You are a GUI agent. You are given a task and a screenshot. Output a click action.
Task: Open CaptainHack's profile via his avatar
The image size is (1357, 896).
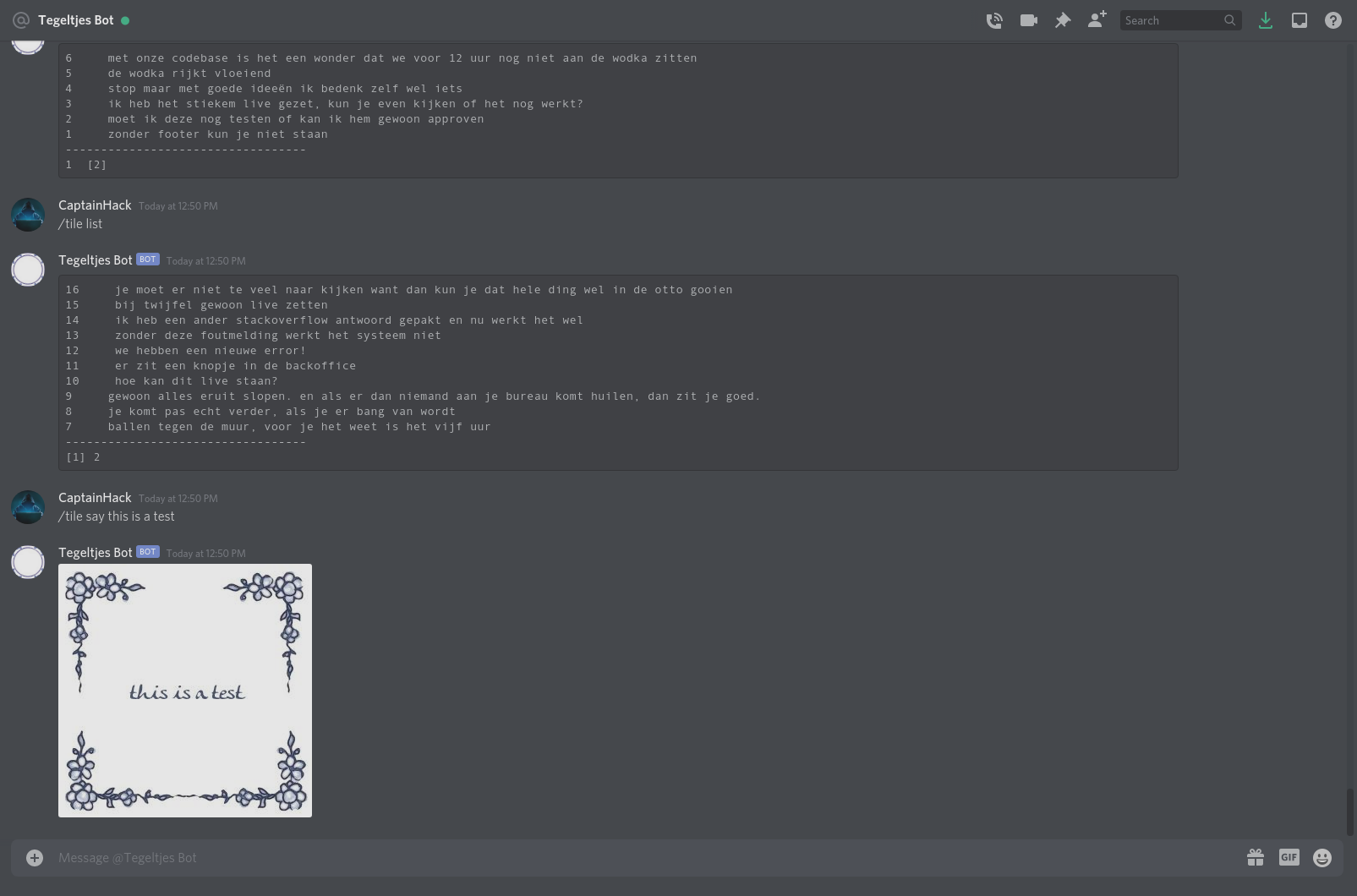click(x=27, y=506)
